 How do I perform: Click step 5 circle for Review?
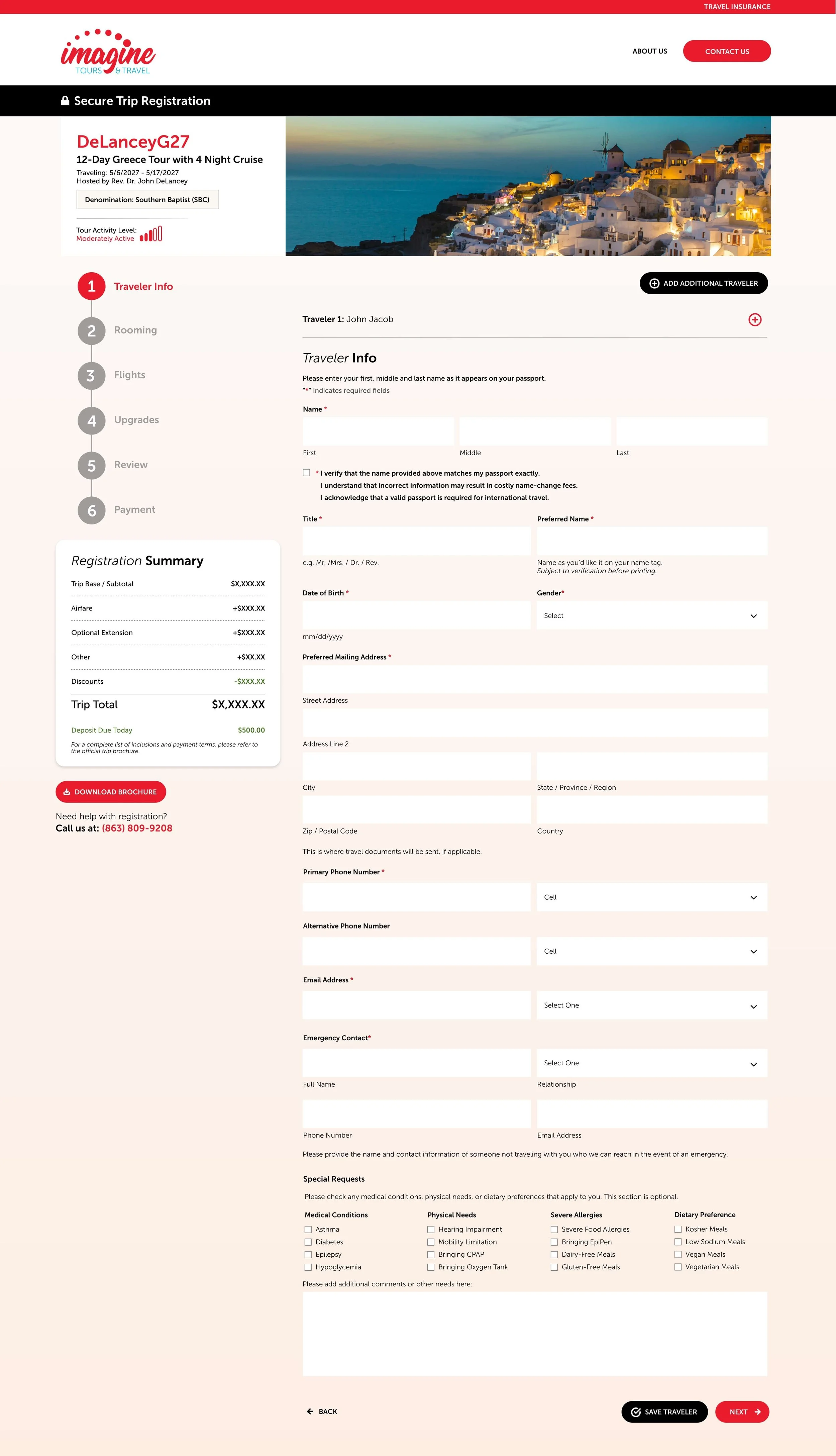point(91,466)
